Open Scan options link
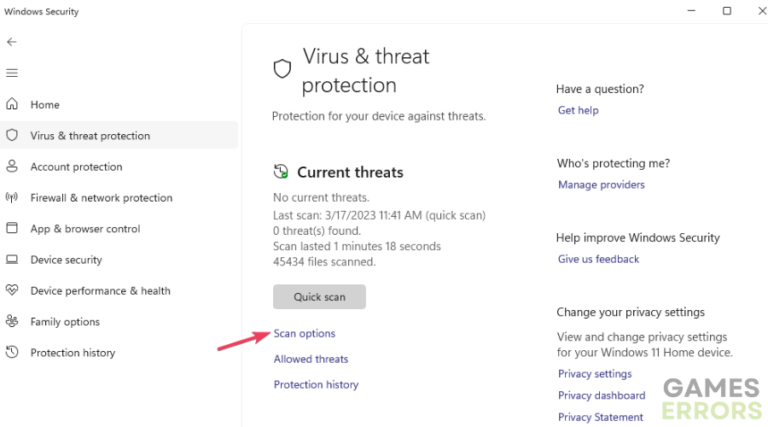 tap(305, 334)
